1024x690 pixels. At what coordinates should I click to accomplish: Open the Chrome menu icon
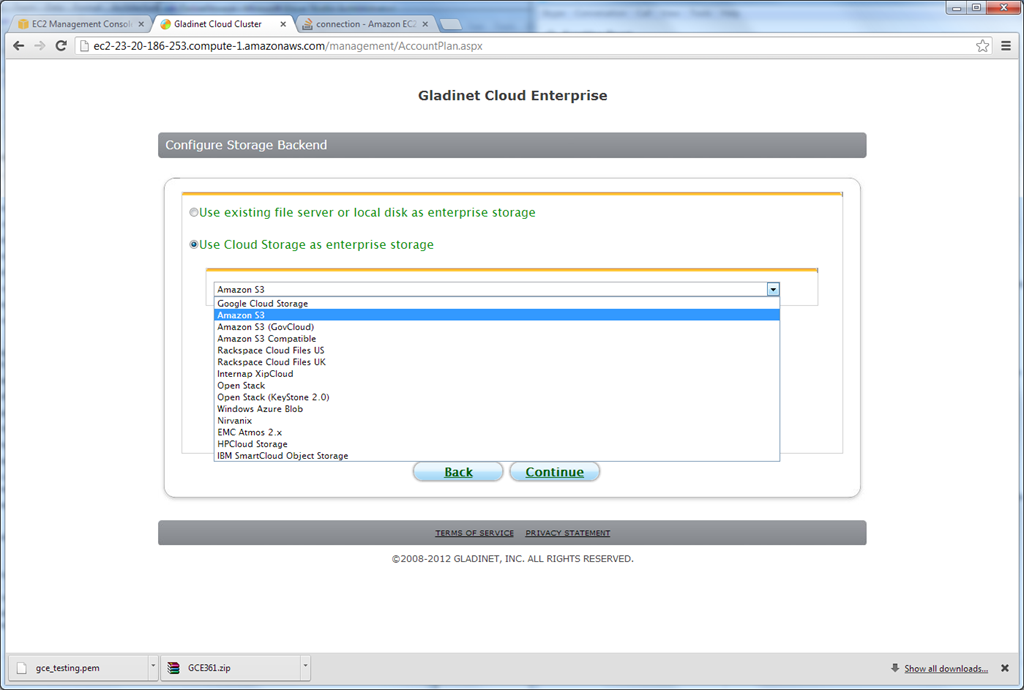pos(1006,46)
